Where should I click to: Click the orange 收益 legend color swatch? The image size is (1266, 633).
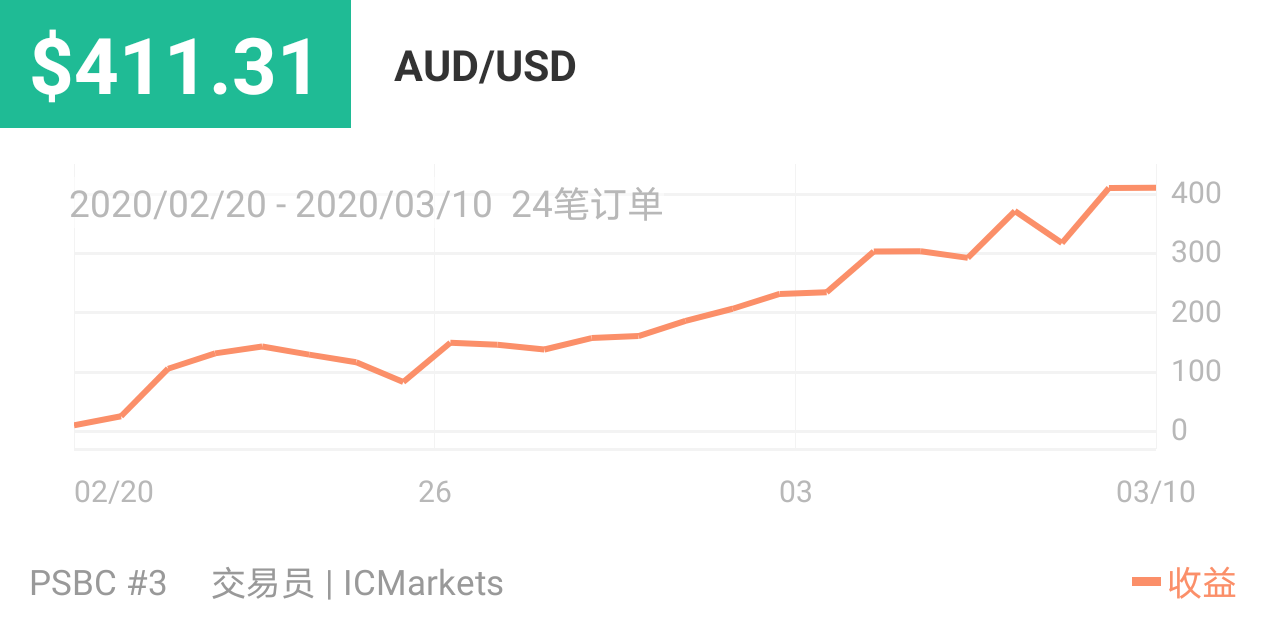[x=1146, y=582]
